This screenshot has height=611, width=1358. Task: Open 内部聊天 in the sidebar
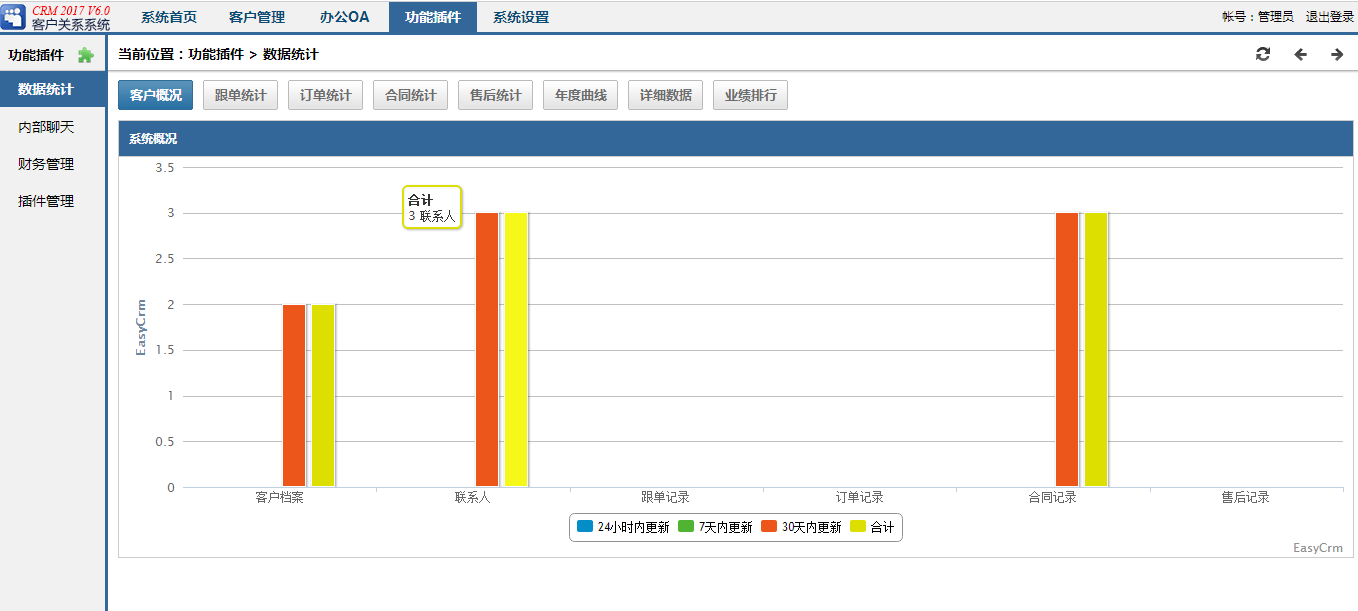coord(46,127)
